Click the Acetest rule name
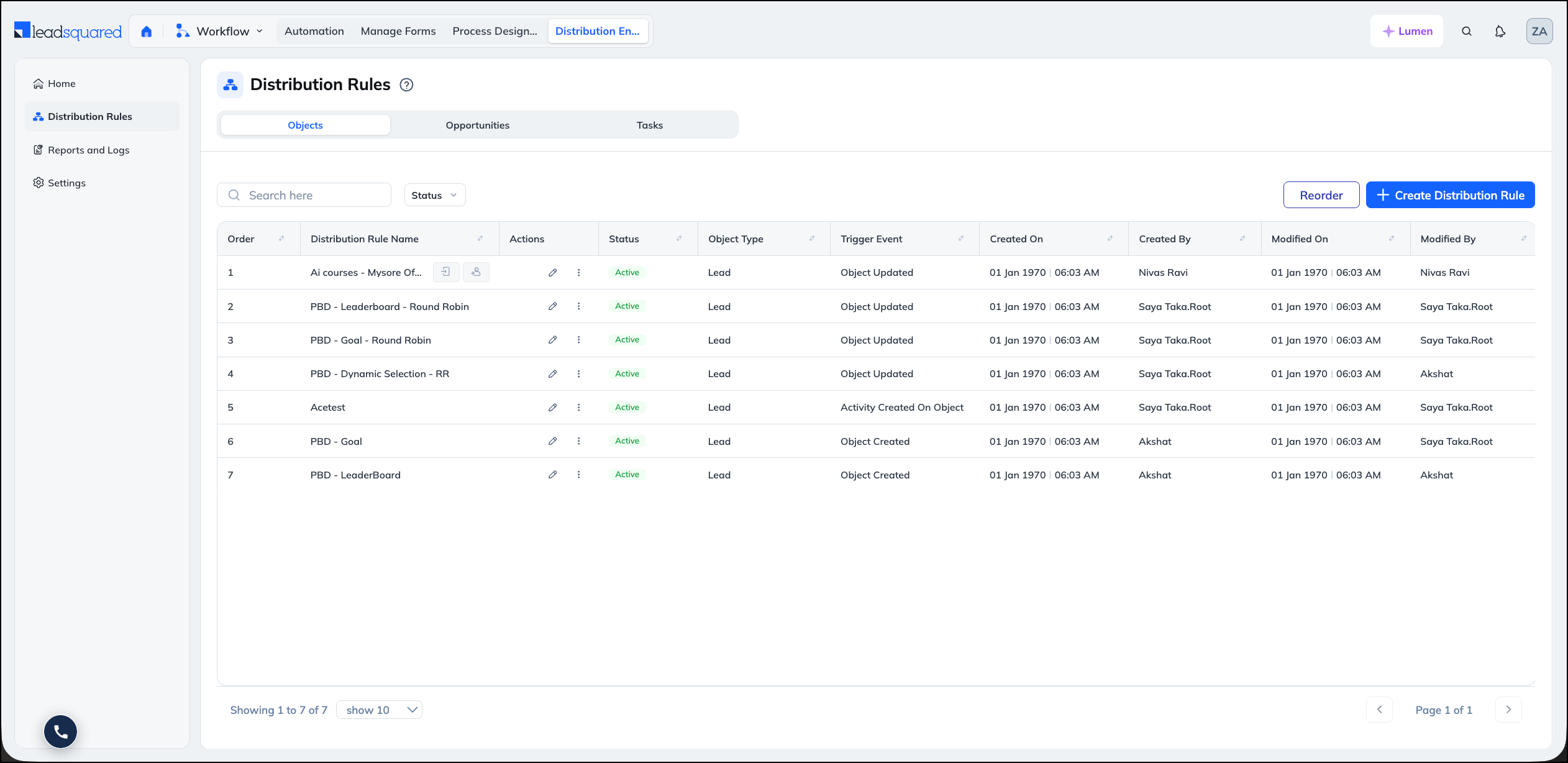The height and width of the screenshot is (763, 1568). (327, 408)
